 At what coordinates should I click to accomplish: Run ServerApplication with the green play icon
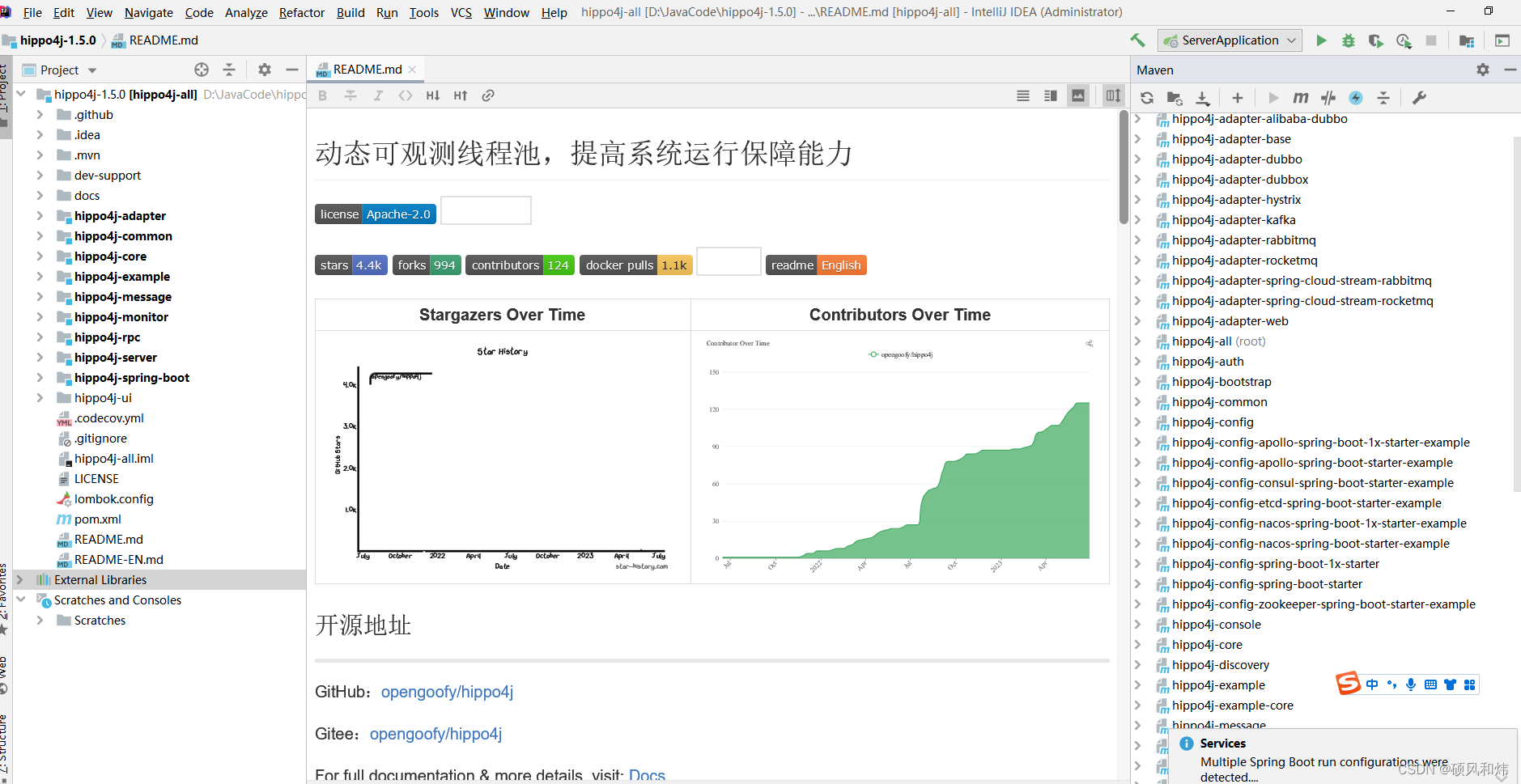coord(1321,40)
